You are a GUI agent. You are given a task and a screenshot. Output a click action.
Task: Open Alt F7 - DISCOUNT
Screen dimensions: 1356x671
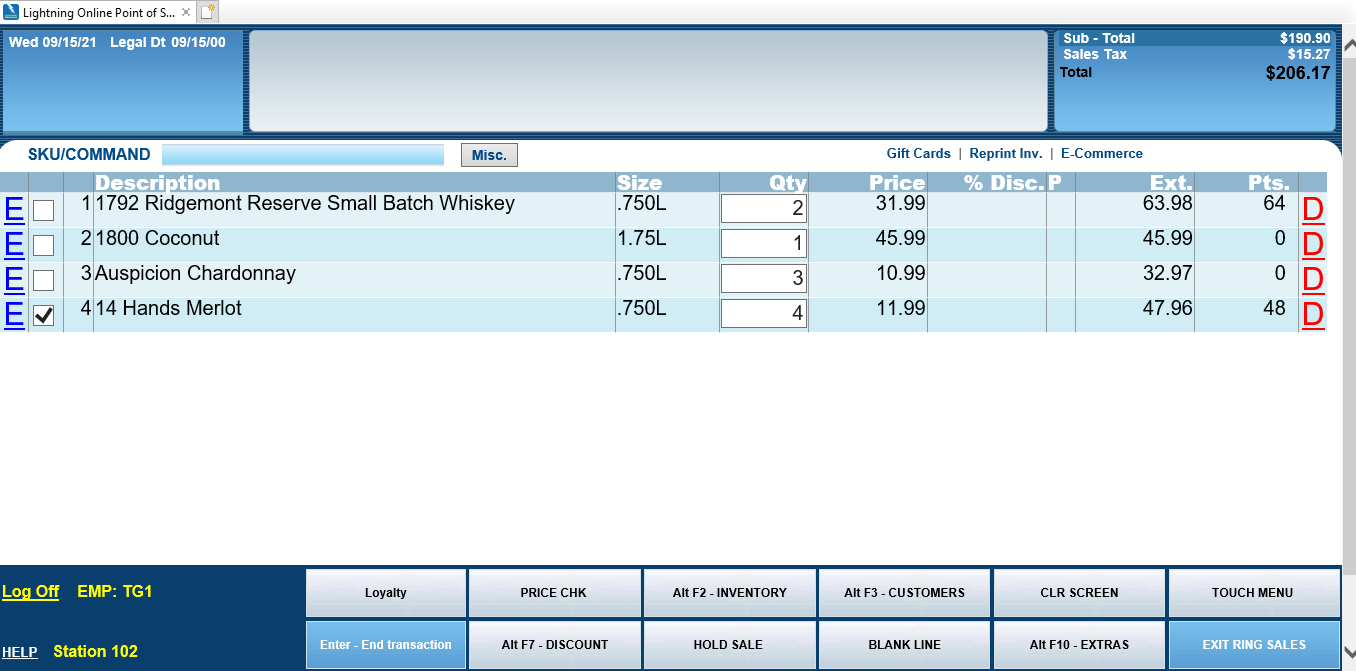(x=554, y=645)
